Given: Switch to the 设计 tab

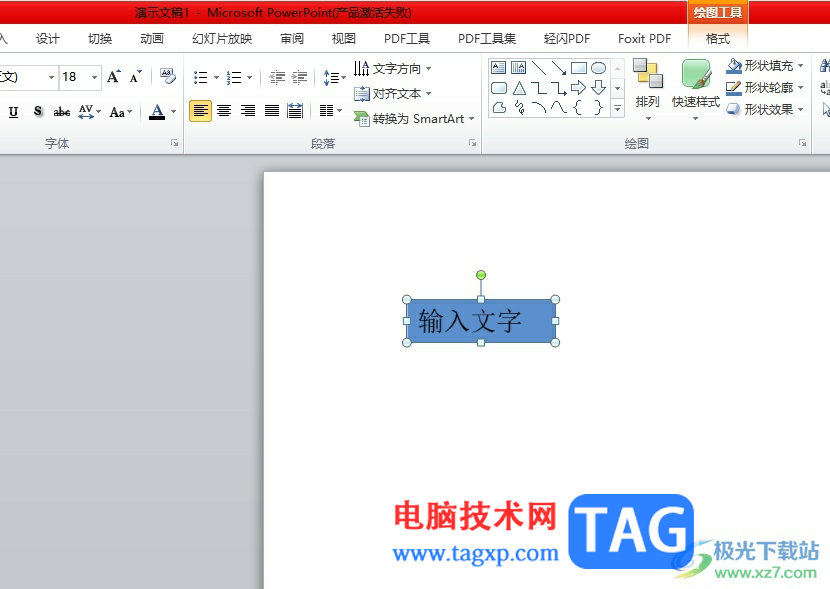Looking at the screenshot, I should pos(48,39).
